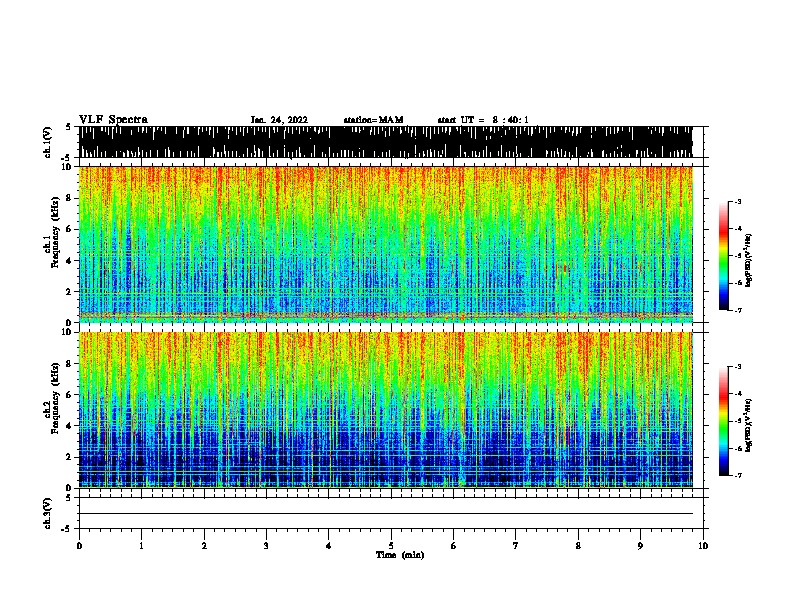The image size is (792, 612).
Task: Click the "9" tick on the Time axis
Action: point(640,546)
